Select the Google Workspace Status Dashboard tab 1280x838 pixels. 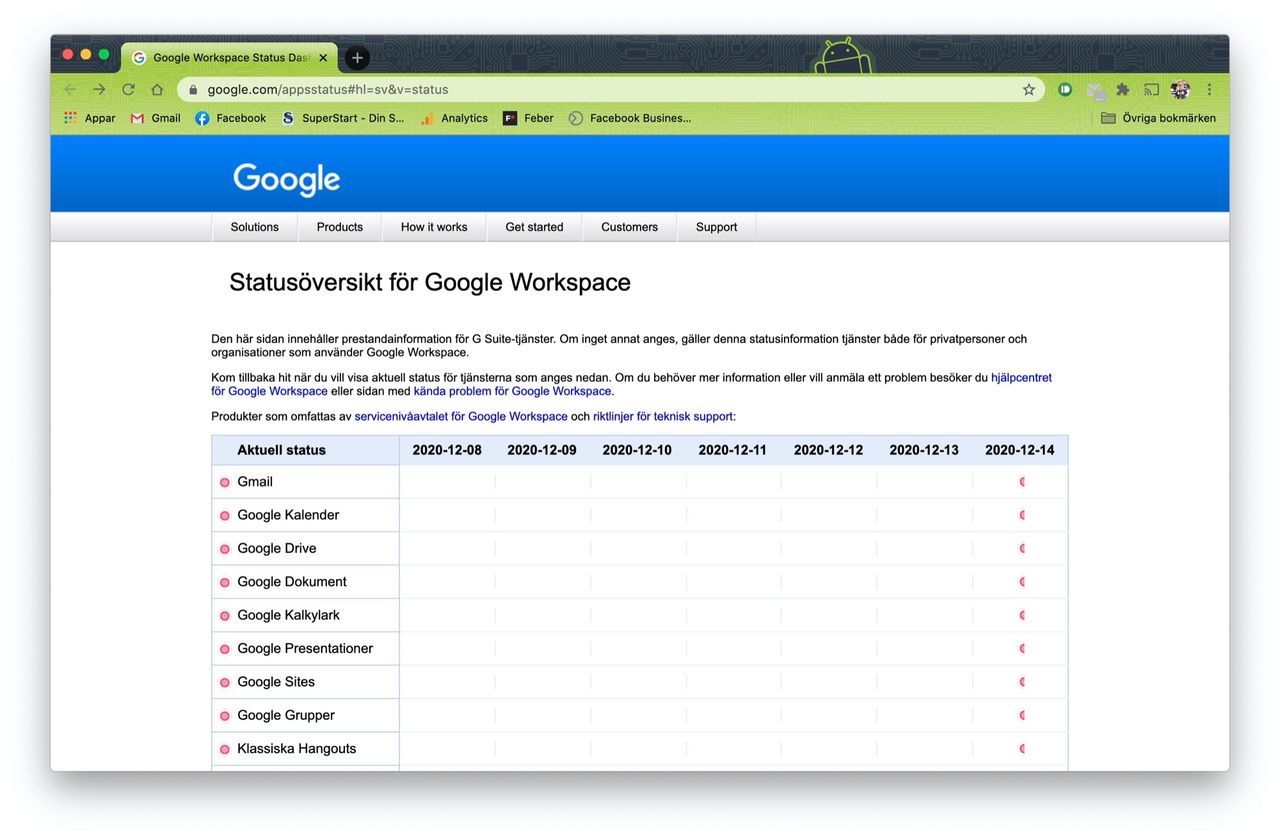(x=229, y=58)
